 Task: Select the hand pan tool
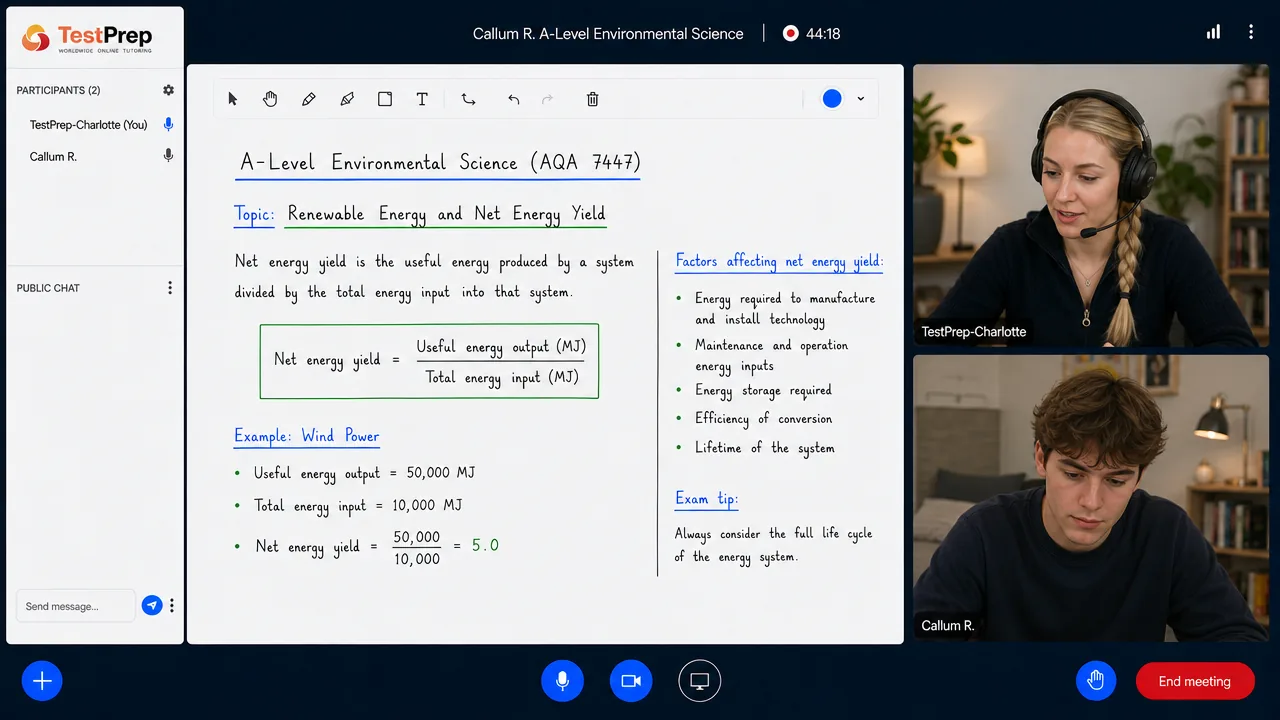[270, 99]
